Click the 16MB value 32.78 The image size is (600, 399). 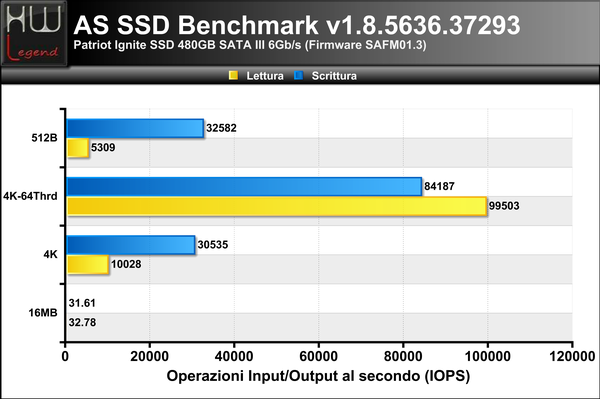(x=82, y=323)
